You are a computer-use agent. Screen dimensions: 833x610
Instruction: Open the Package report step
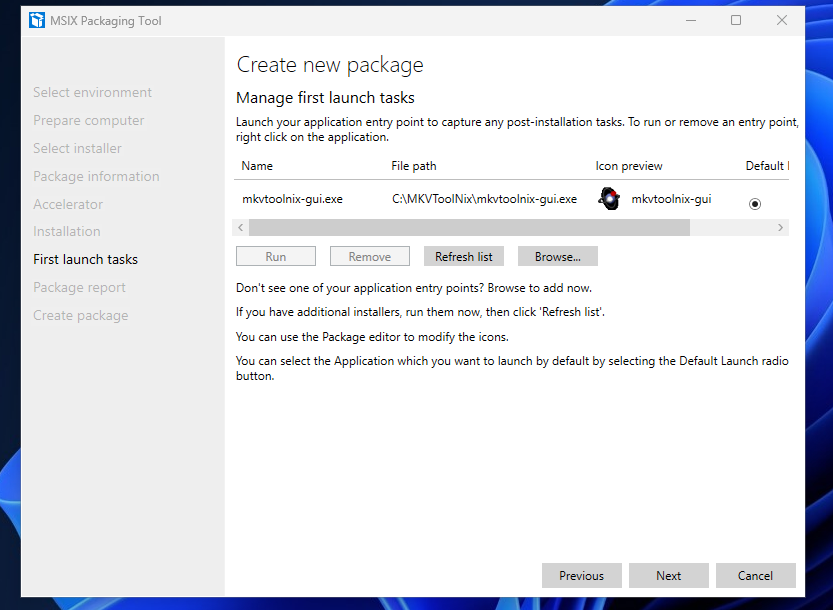[80, 287]
